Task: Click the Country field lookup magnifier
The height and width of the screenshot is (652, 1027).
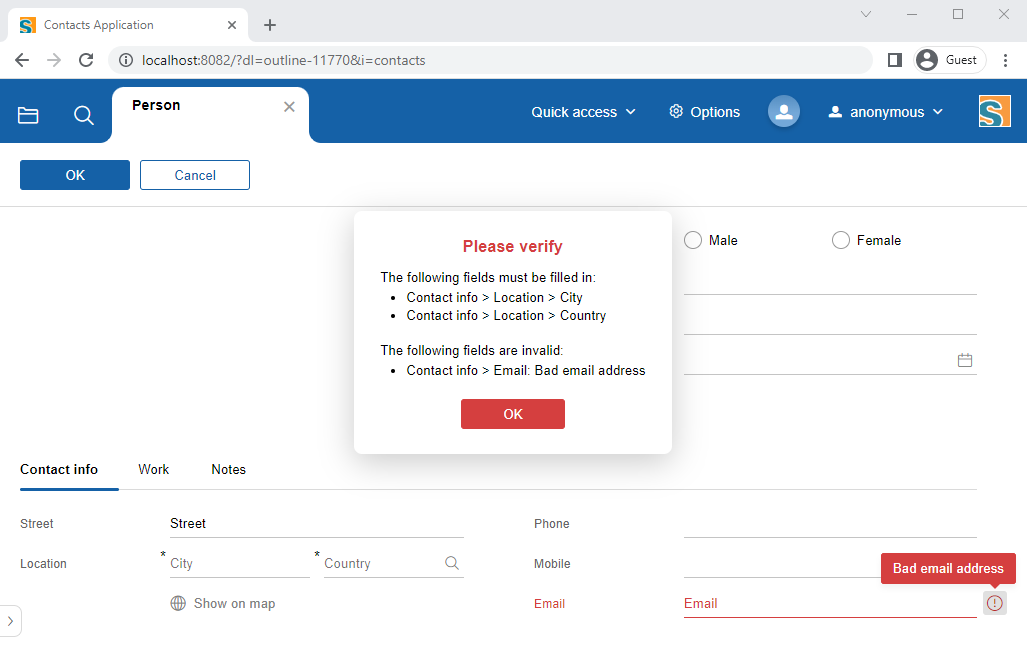Action: 452,563
